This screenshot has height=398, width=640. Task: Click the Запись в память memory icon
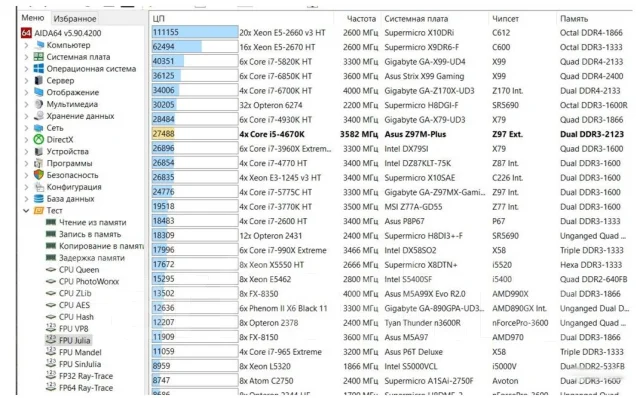(51, 234)
